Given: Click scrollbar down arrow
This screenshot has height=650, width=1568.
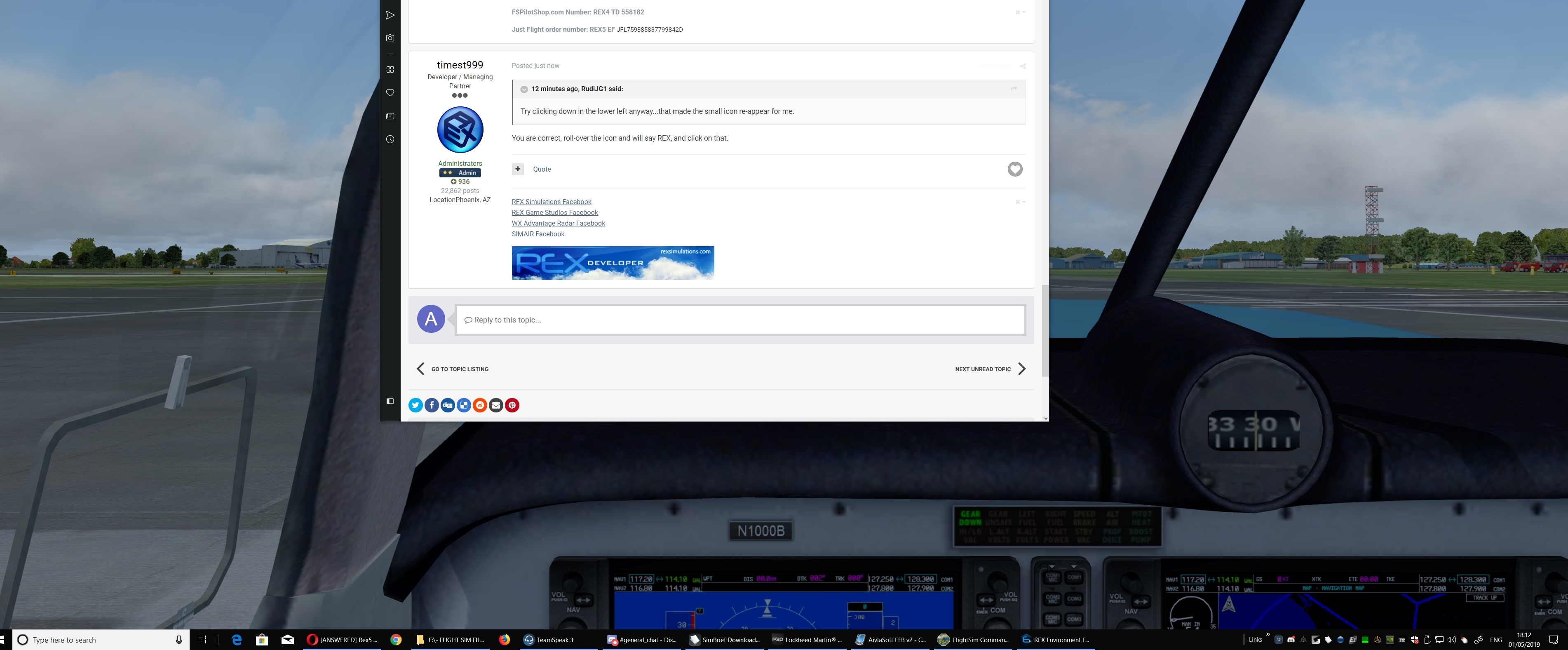Looking at the screenshot, I should tap(1045, 418).
